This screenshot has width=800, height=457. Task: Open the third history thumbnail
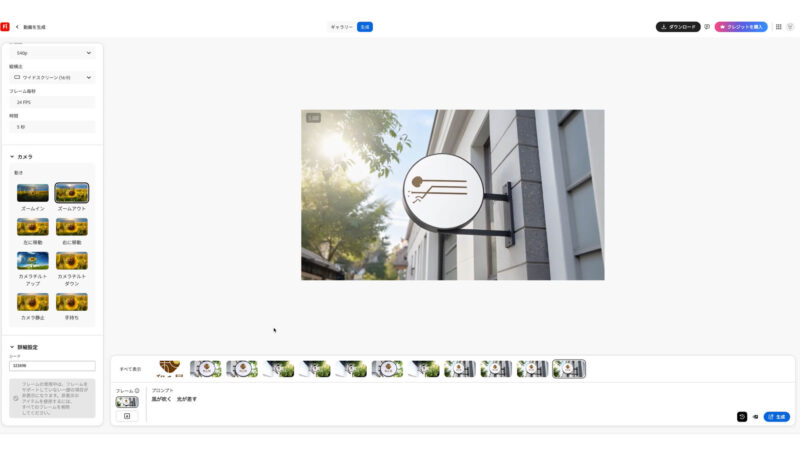click(242, 369)
